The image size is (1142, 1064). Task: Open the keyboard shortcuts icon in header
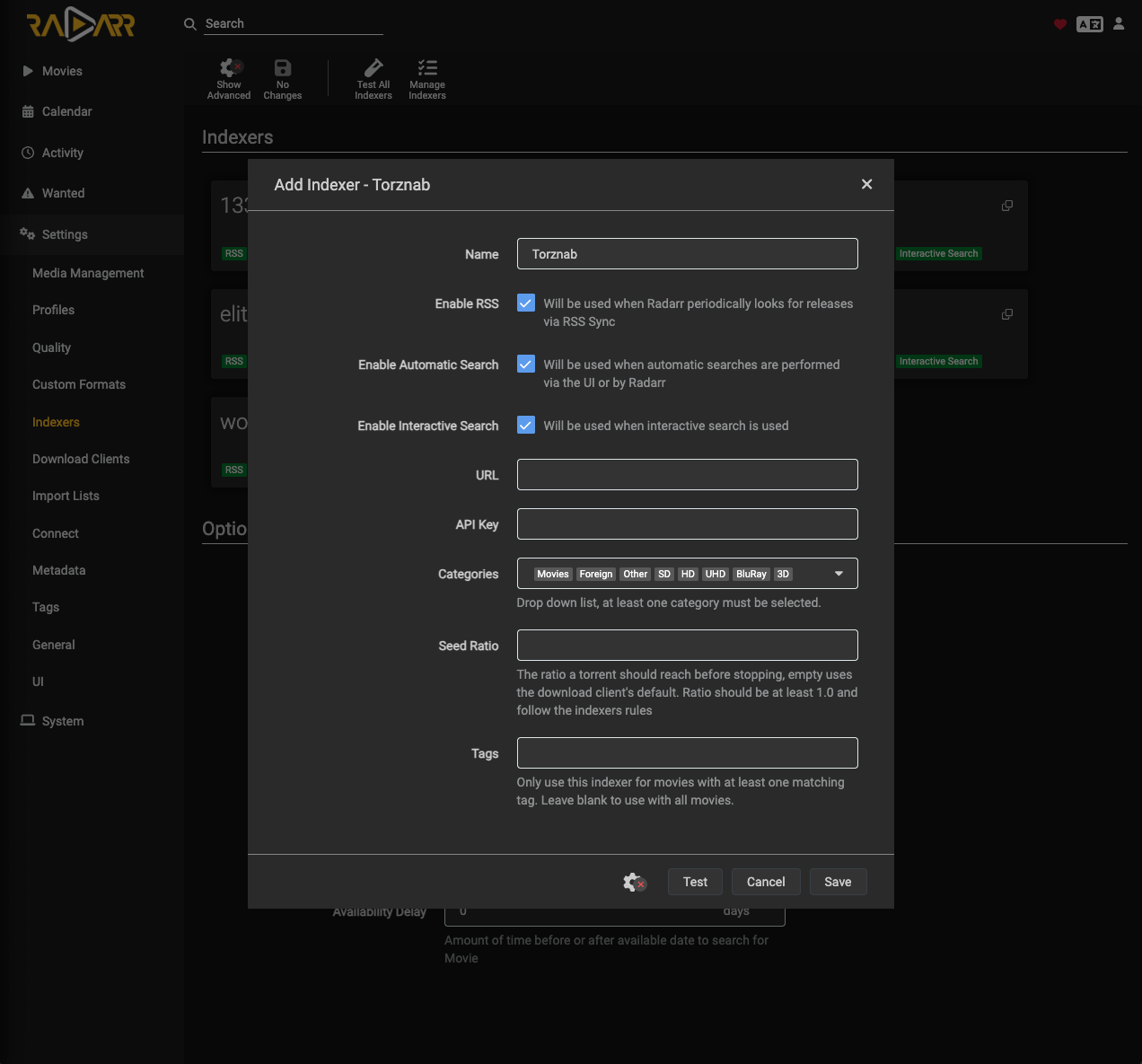(x=1090, y=24)
